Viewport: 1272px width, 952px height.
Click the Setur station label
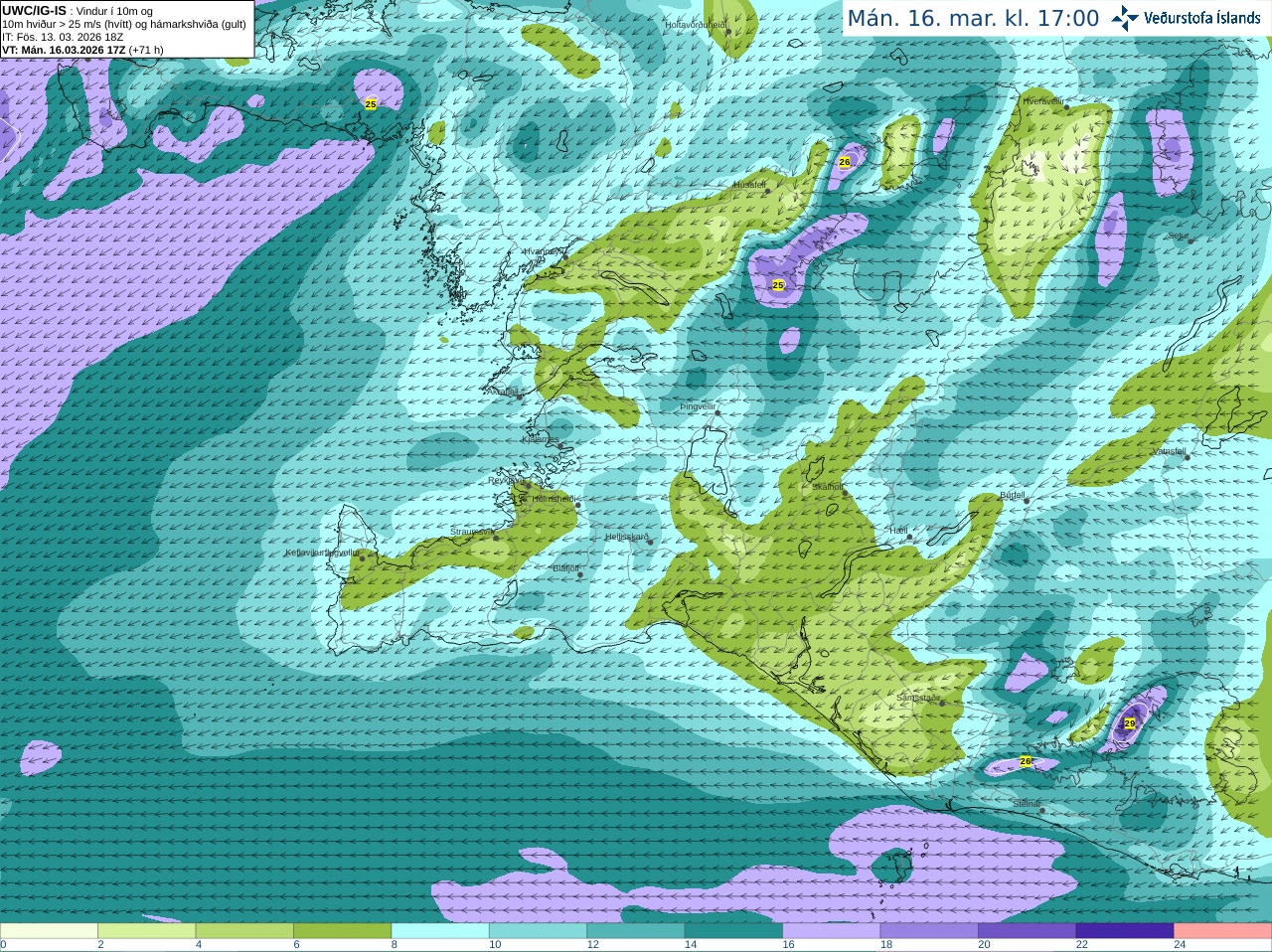[1178, 237]
